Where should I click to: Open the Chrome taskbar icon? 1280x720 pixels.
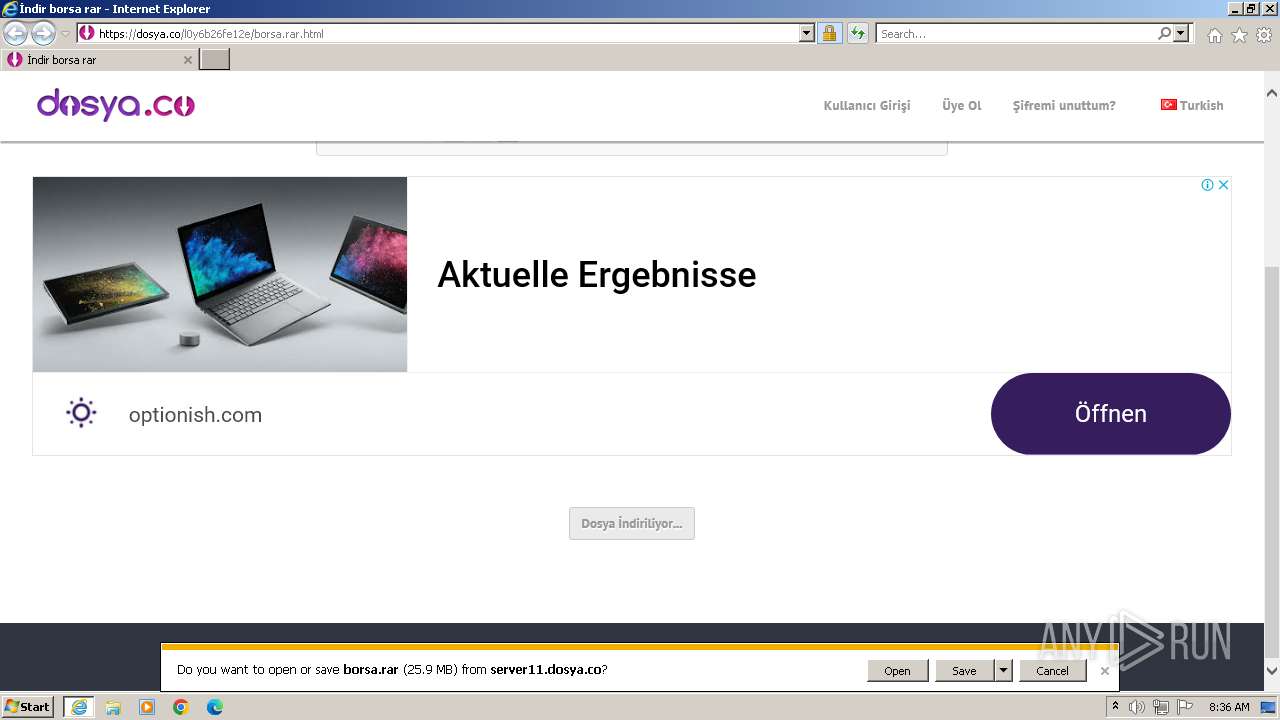tap(181, 707)
